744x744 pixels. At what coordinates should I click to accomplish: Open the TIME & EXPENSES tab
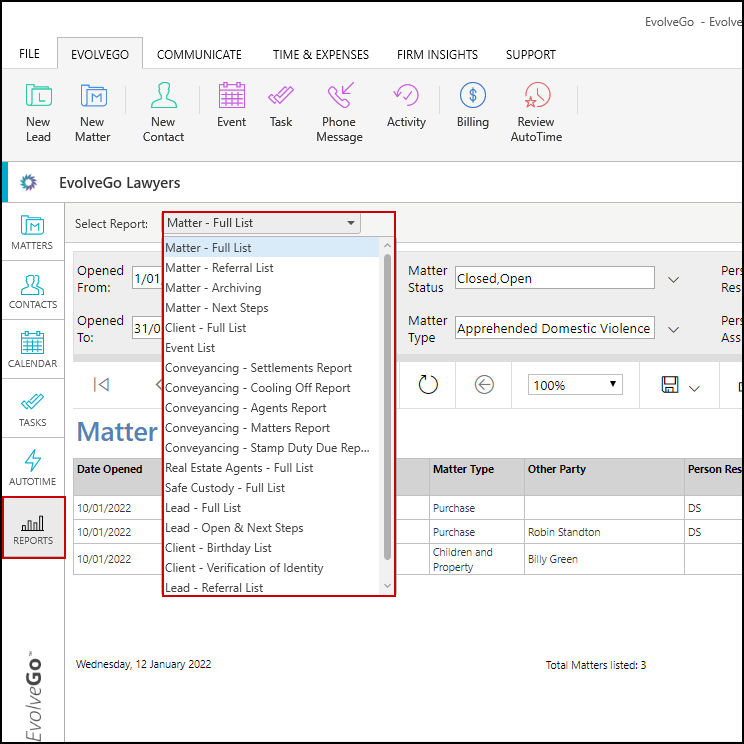(320, 55)
